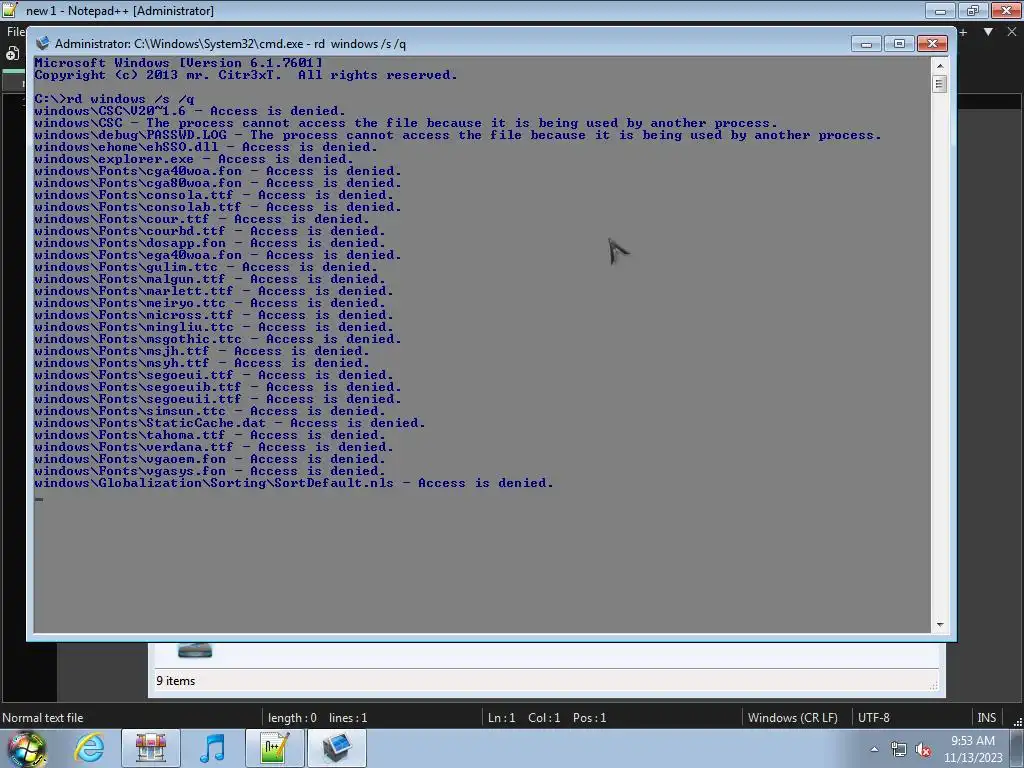Open the books library taskbar icon

[x=151, y=748]
